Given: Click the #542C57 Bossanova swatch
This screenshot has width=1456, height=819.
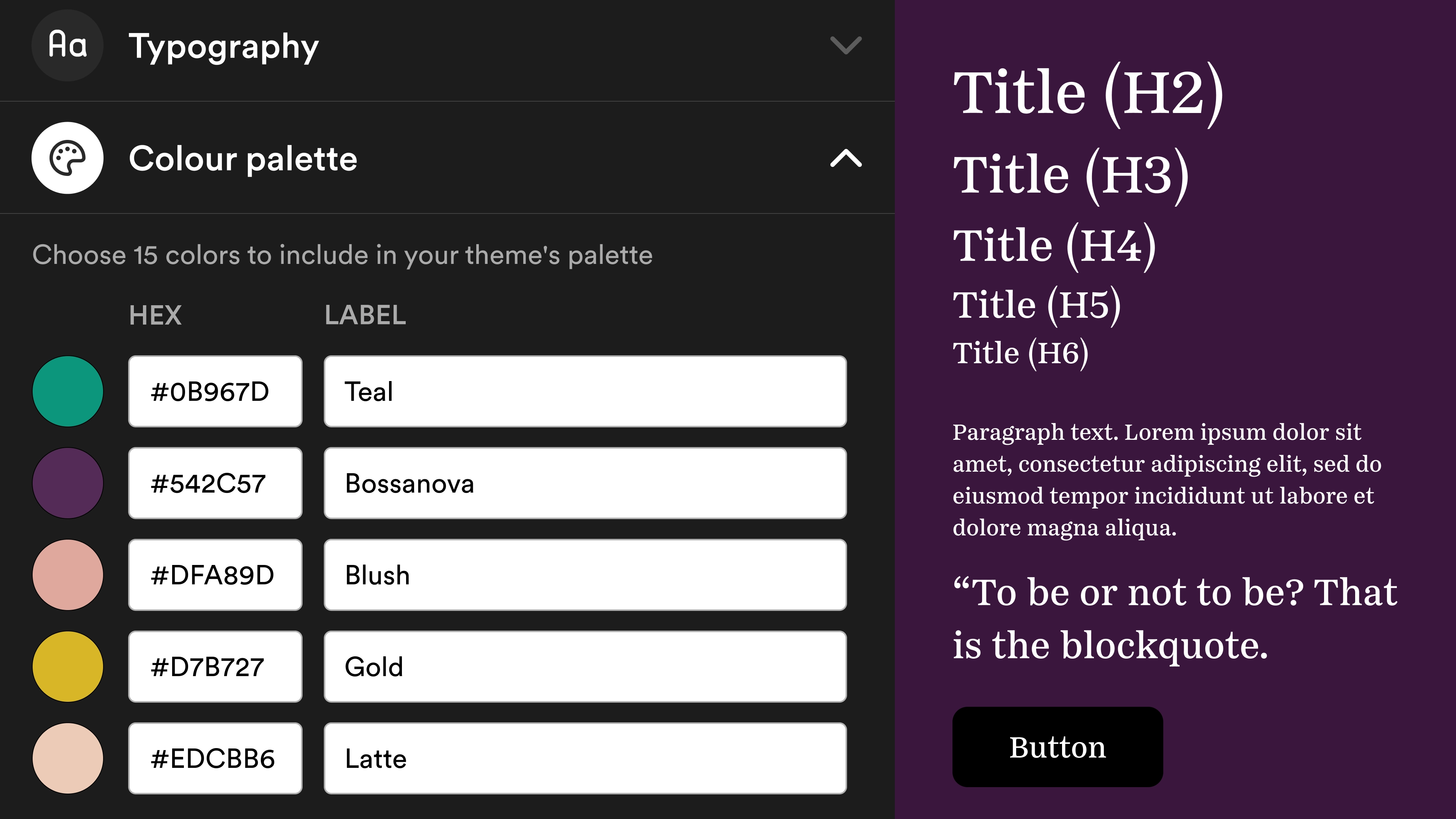Looking at the screenshot, I should (215, 483).
